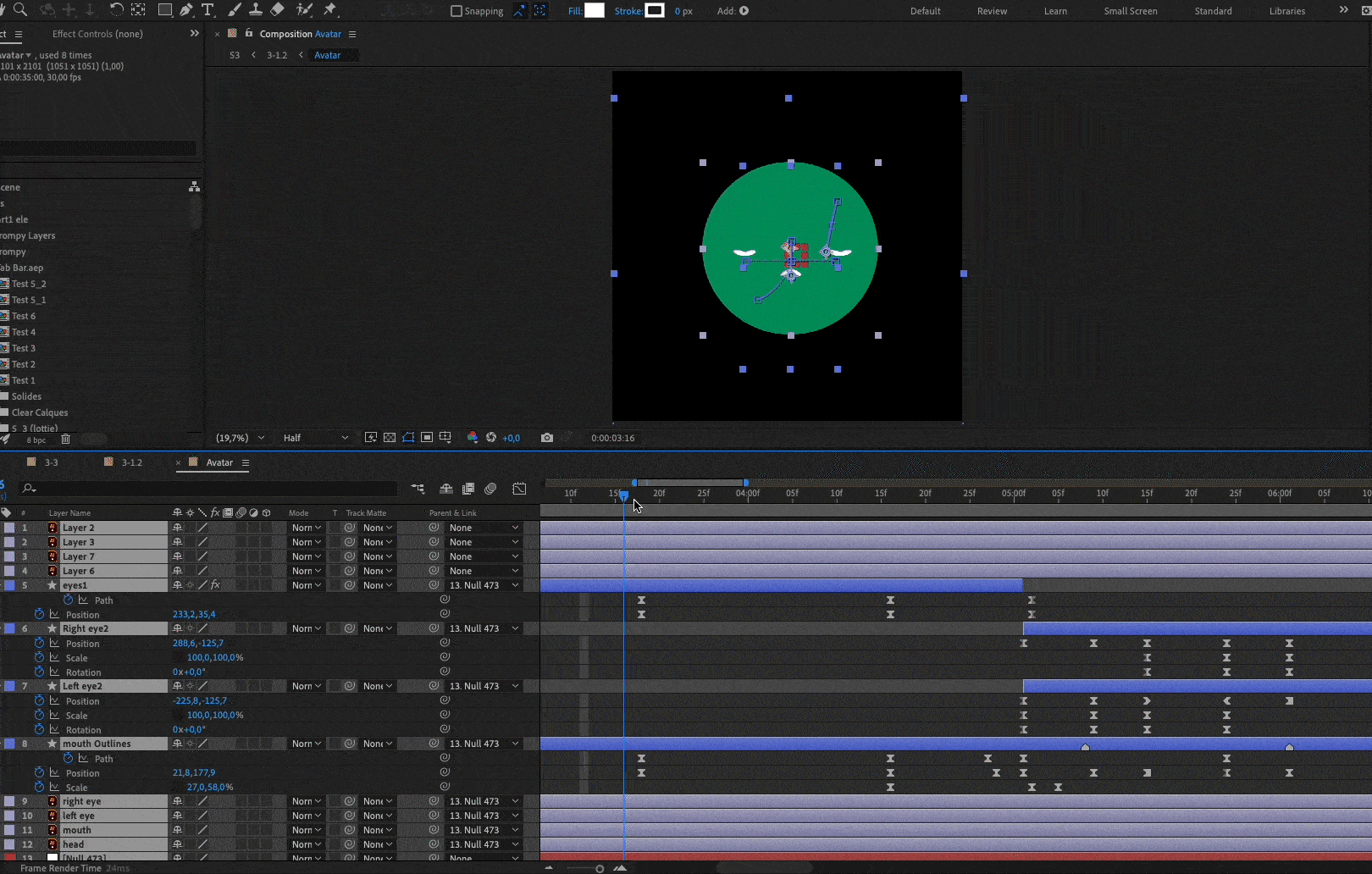Enable the Snapping checkbox
Viewport: 1372px width, 874px height.
[x=456, y=11]
